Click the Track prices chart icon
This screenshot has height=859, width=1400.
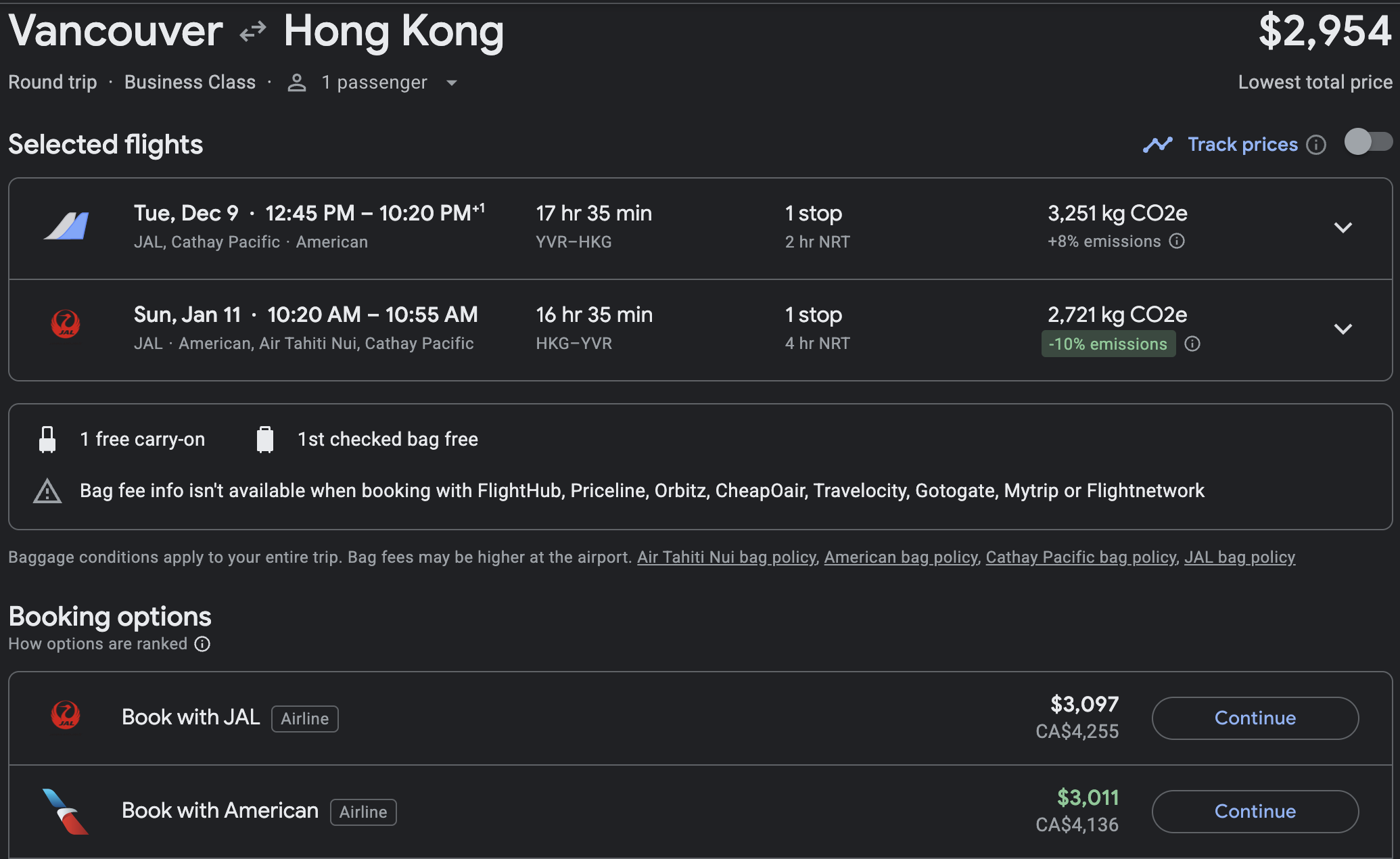pyautogui.click(x=1158, y=145)
